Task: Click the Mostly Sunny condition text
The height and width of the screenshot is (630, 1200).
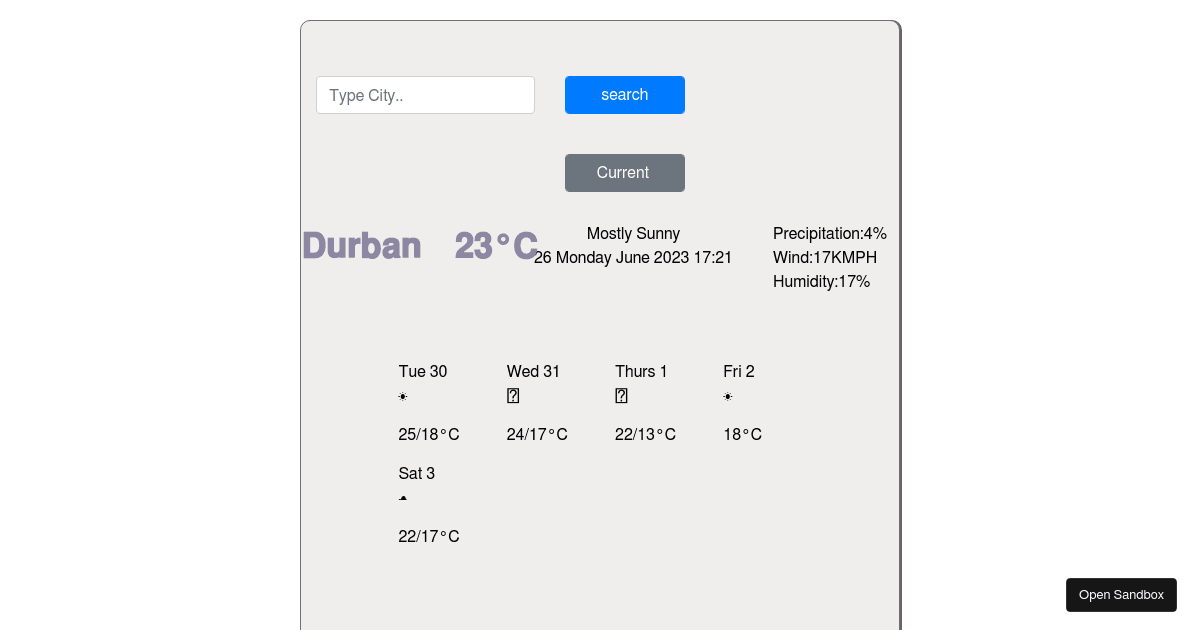Action: [633, 233]
